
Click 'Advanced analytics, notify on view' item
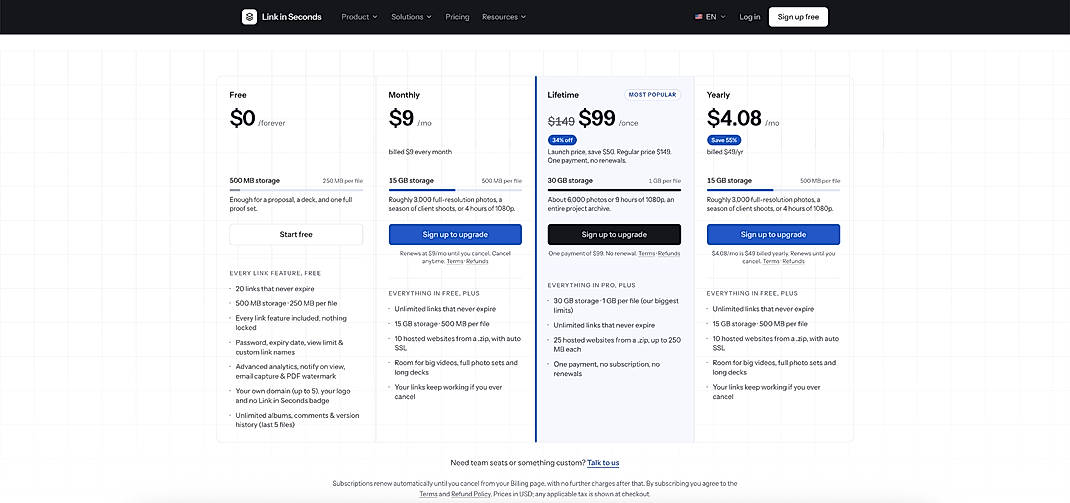tap(291, 371)
